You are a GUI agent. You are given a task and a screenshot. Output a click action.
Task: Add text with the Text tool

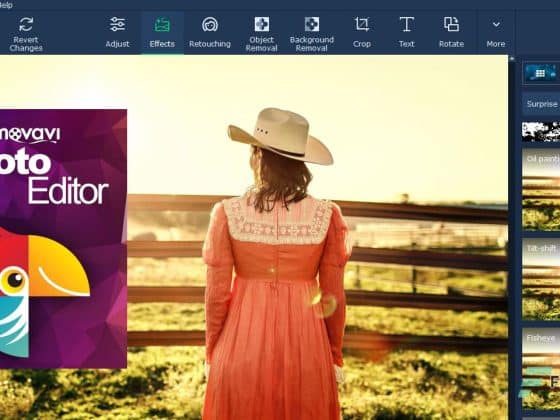click(x=406, y=33)
